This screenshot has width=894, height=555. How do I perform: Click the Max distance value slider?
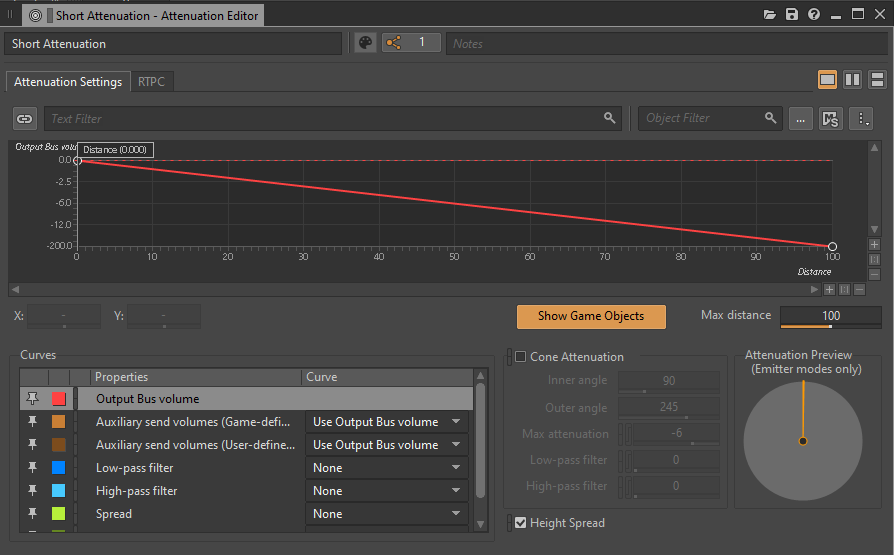(x=831, y=317)
